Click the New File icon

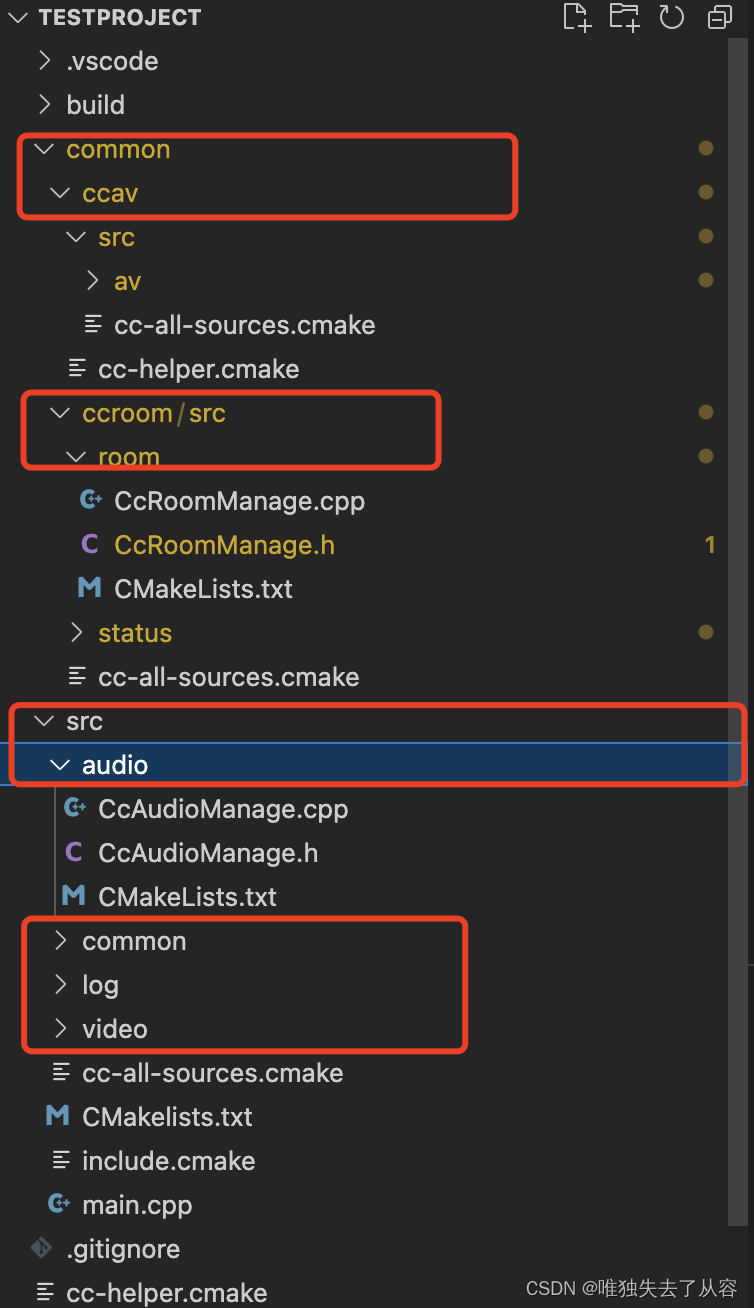[x=577, y=17]
